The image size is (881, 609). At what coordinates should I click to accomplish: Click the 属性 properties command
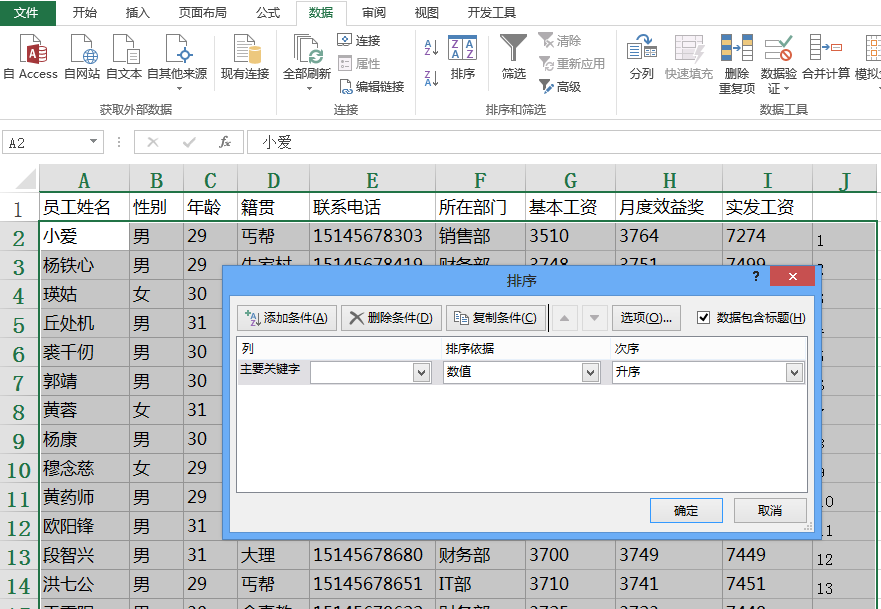click(359, 63)
